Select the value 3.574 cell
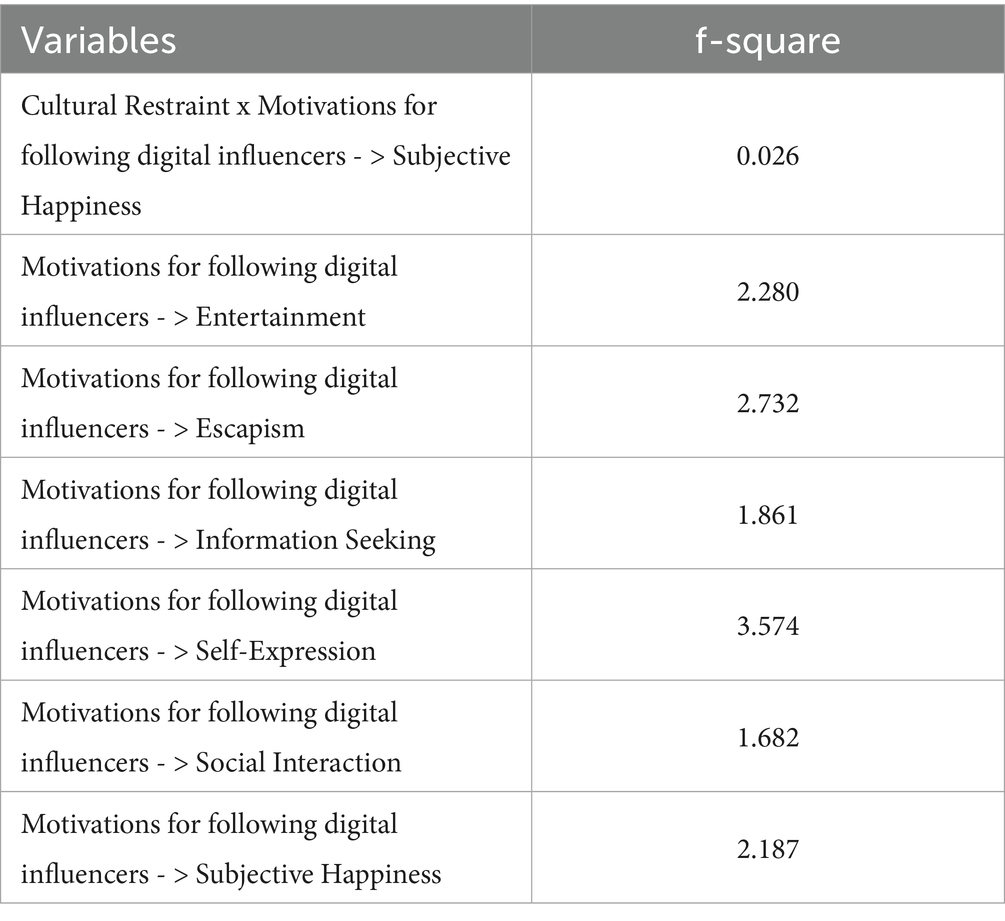1005x921 pixels. (767, 627)
